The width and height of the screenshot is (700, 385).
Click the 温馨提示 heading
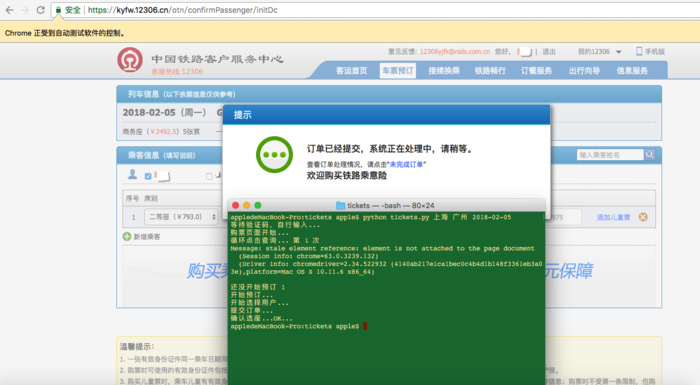click(137, 347)
